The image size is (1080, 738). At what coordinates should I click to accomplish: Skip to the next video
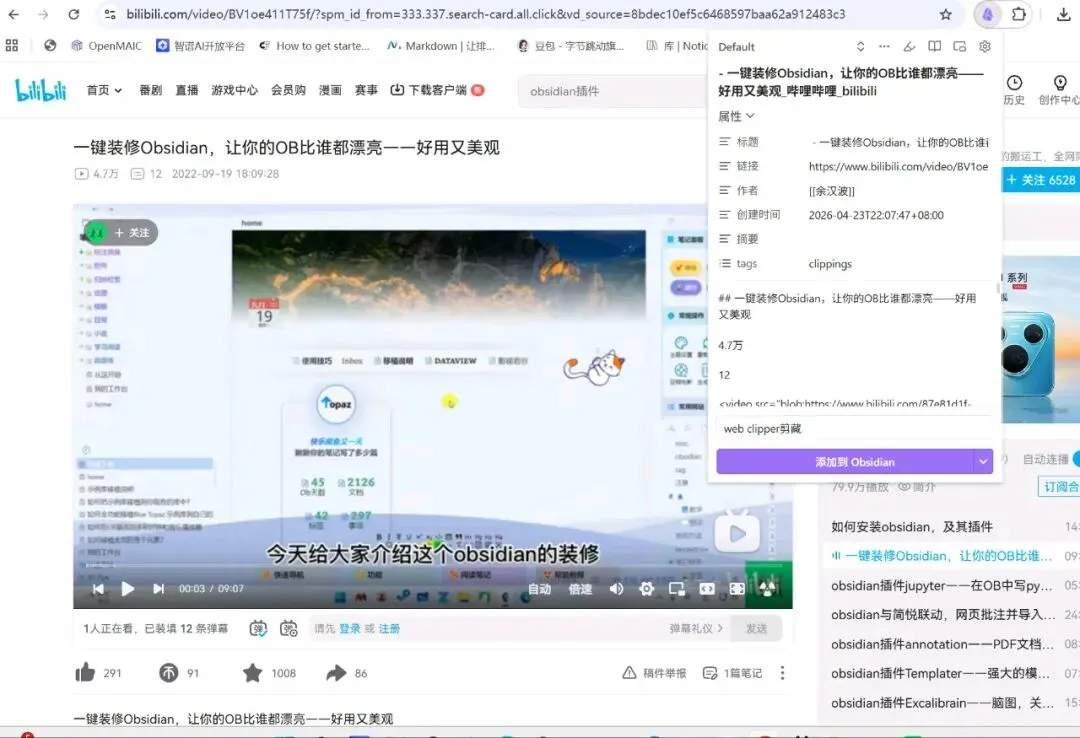158,588
